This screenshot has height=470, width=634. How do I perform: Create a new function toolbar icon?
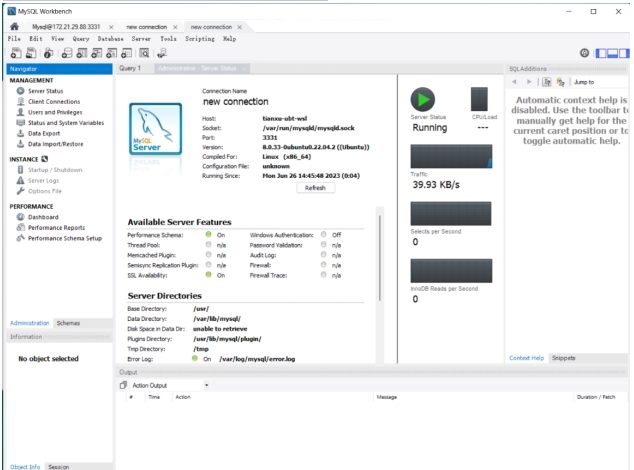(x=127, y=53)
